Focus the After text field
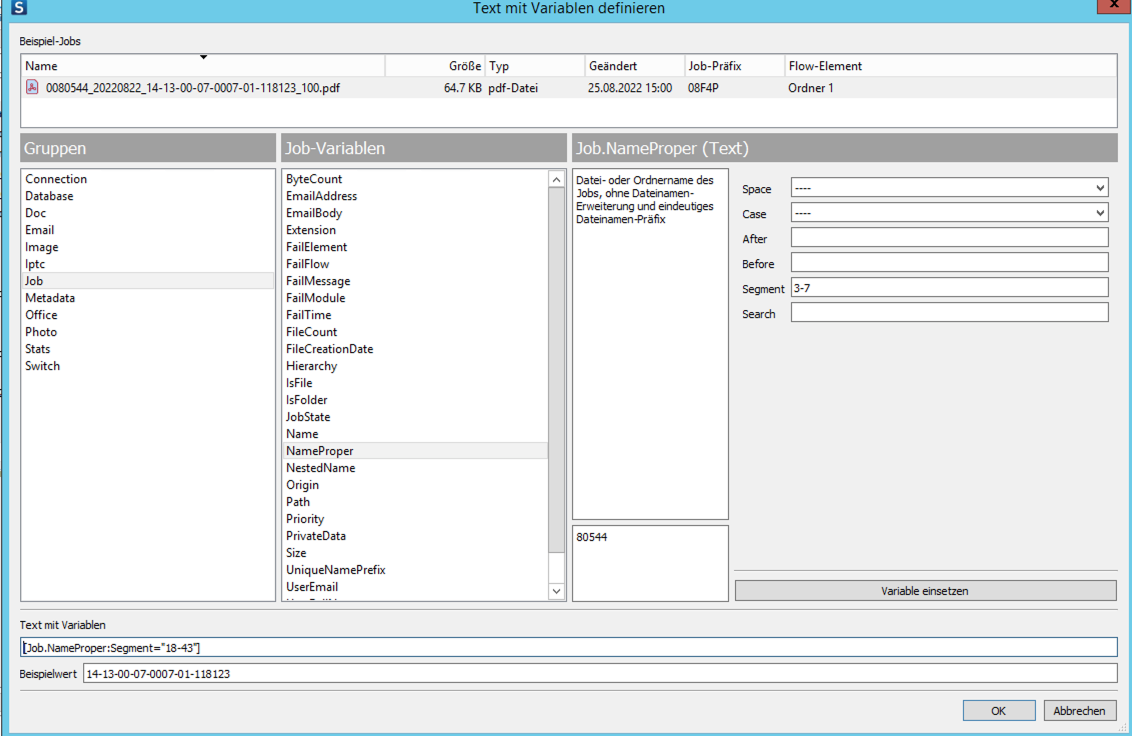The width and height of the screenshot is (1132, 736). (948, 238)
